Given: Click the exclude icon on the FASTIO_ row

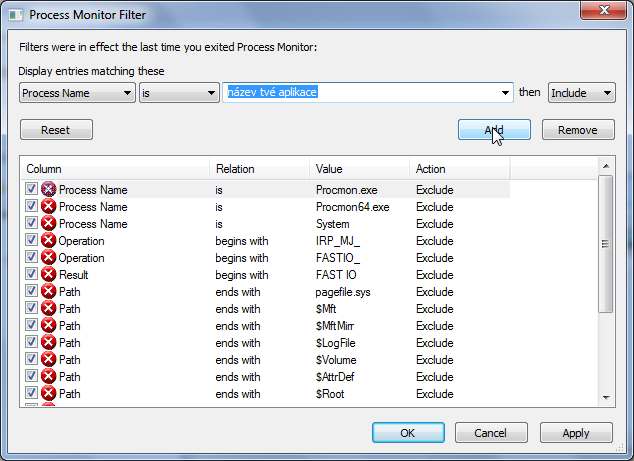Looking at the screenshot, I should coord(48,257).
